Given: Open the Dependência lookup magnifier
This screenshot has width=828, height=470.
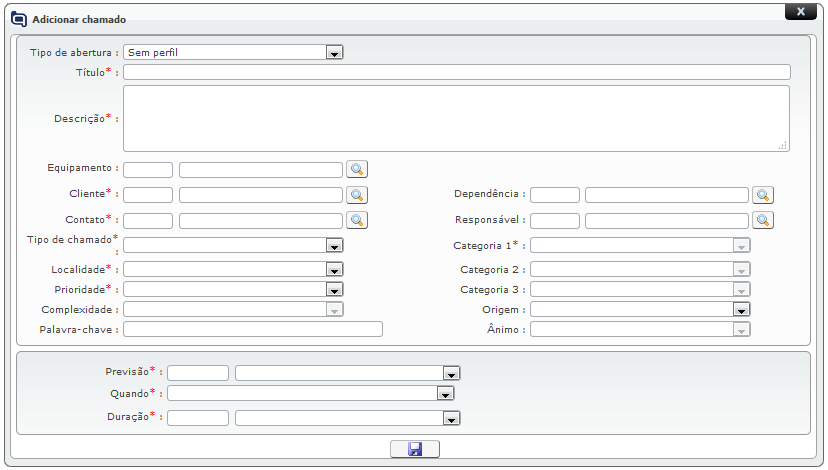Looking at the screenshot, I should [x=763, y=195].
